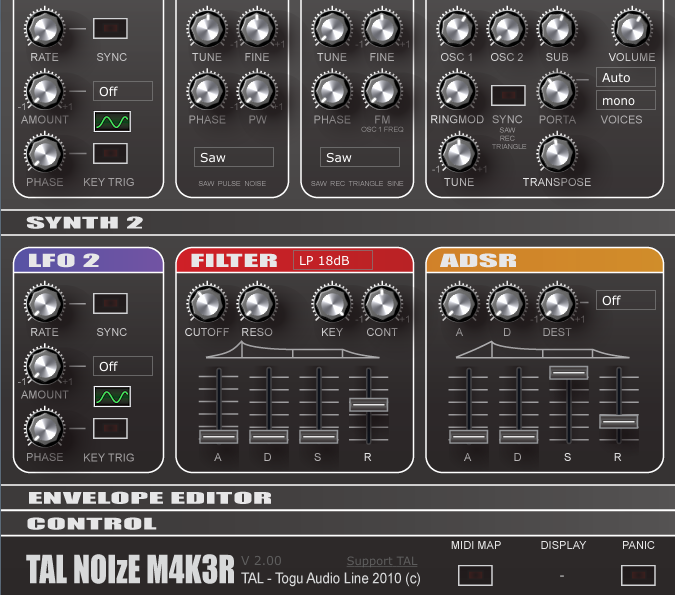This screenshot has height=595, width=675.
Task: Click the OSC 2 TUNE knob
Action: coord(332,28)
